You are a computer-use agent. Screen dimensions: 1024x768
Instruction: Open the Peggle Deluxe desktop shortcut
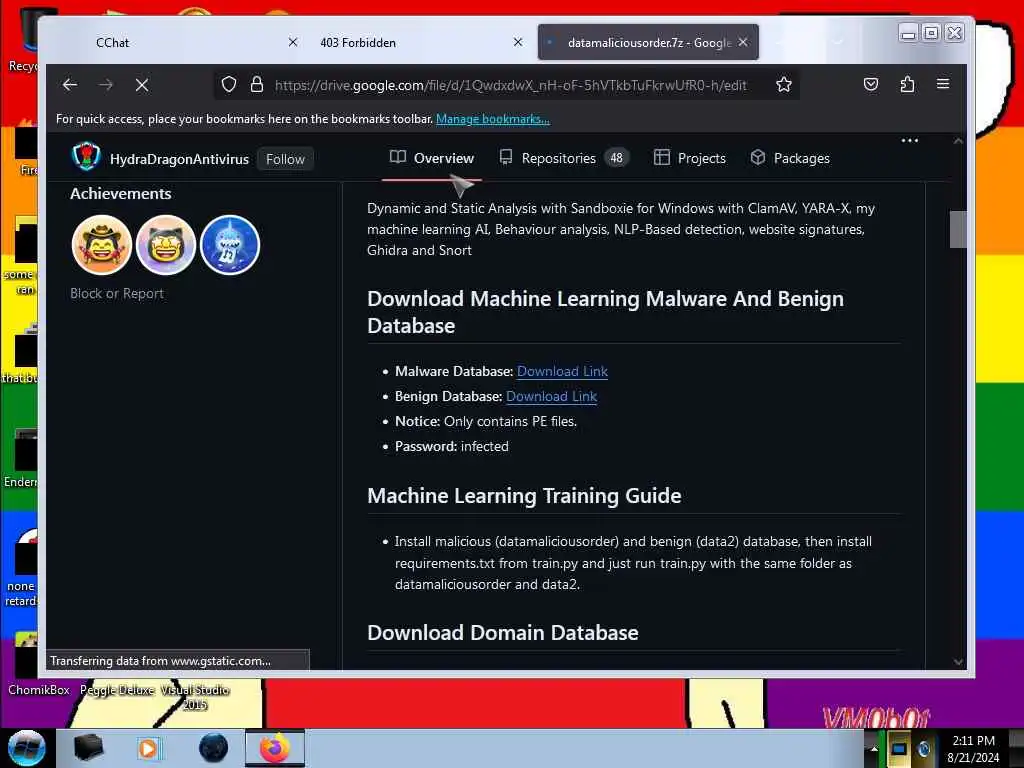(x=117, y=690)
